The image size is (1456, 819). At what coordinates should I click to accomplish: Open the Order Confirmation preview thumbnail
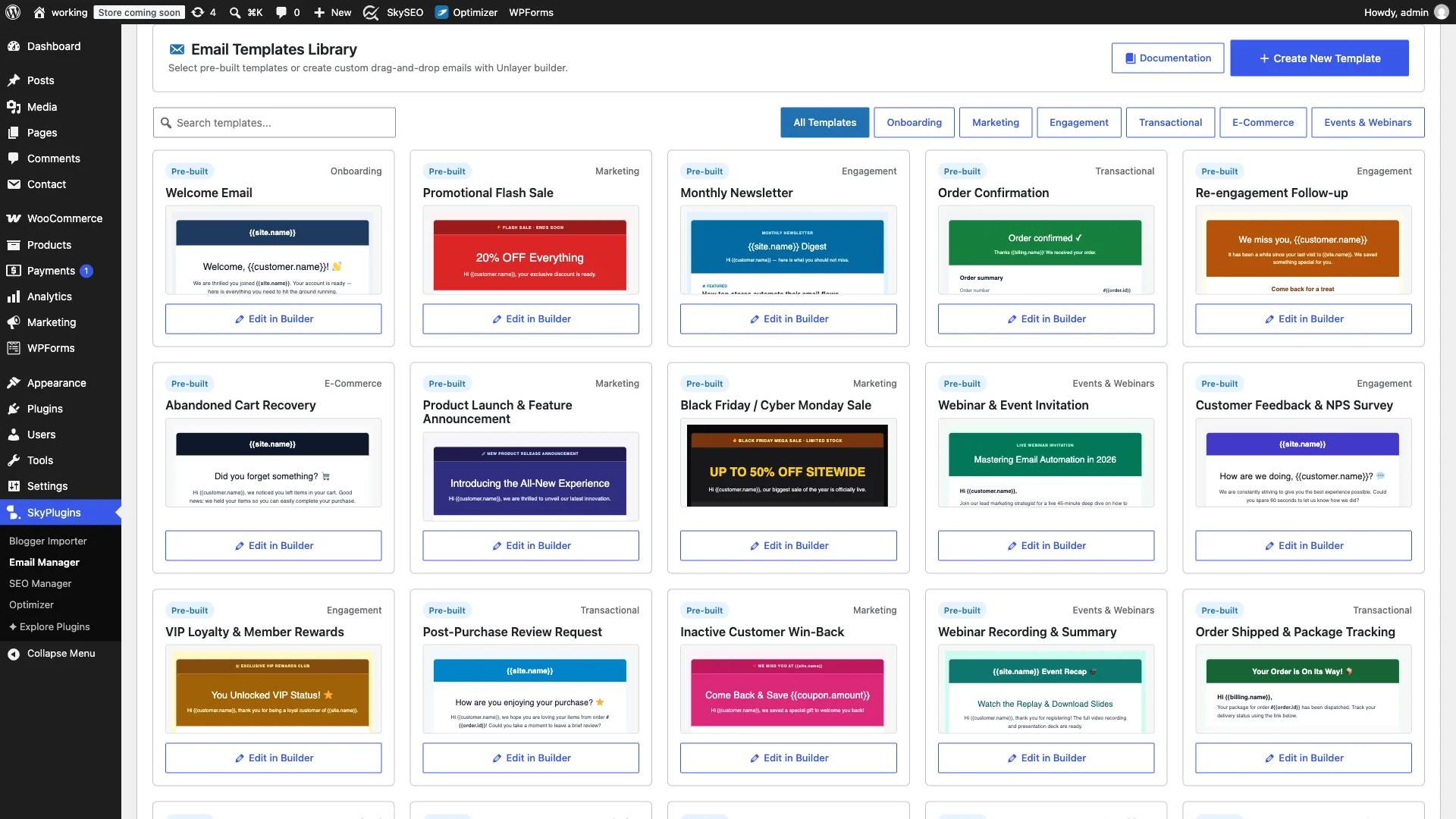1045,249
